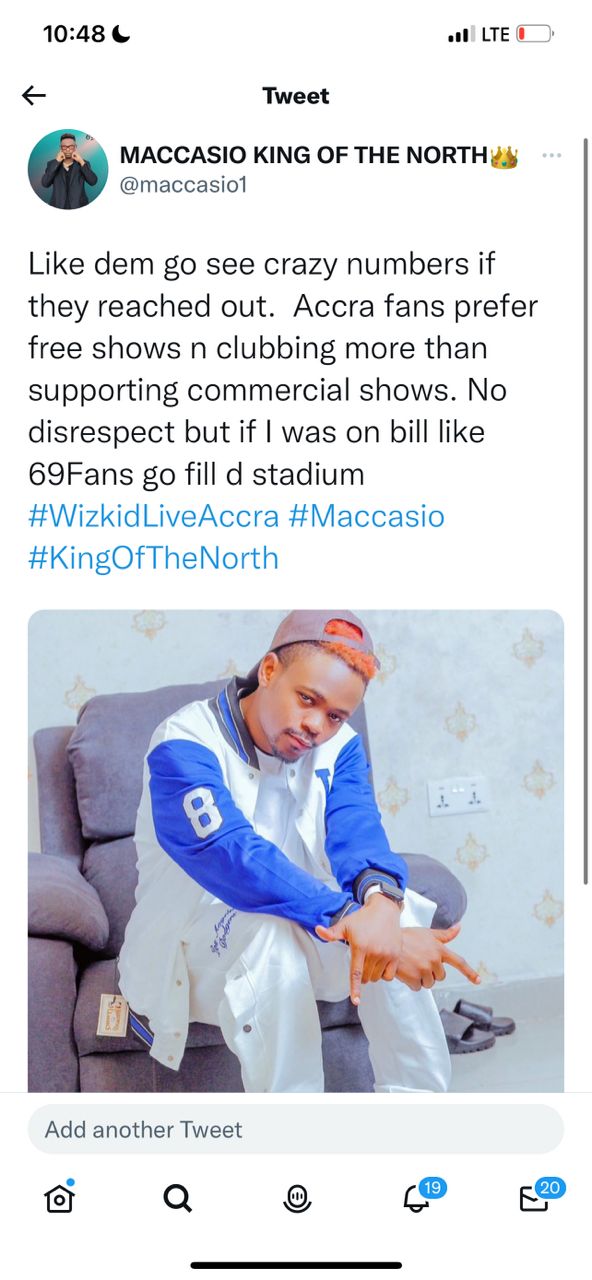The image size is (592, 1280).
Task: Tap the Search magnifier icon
Action: (x=177, y=1197)
